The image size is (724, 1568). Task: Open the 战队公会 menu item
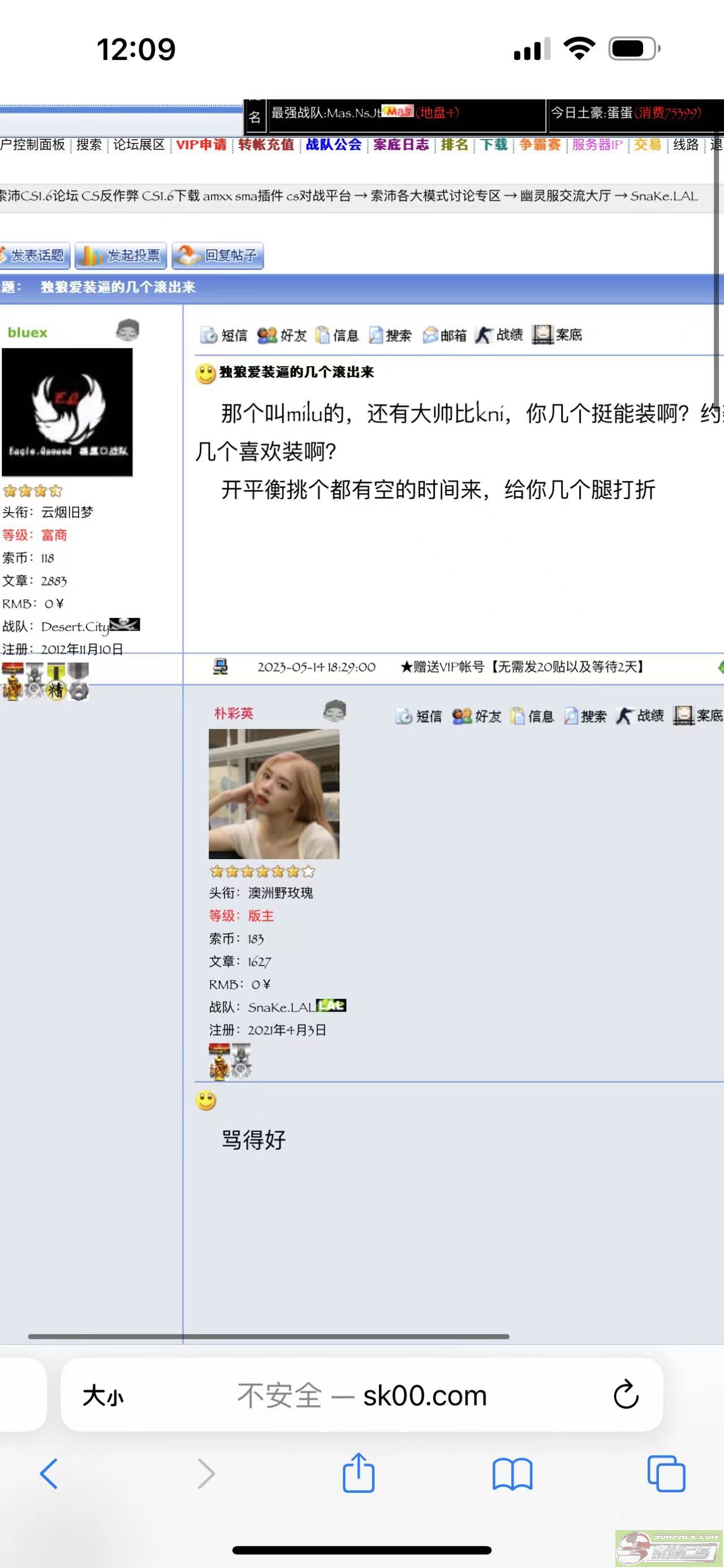[x=334, y=145]
